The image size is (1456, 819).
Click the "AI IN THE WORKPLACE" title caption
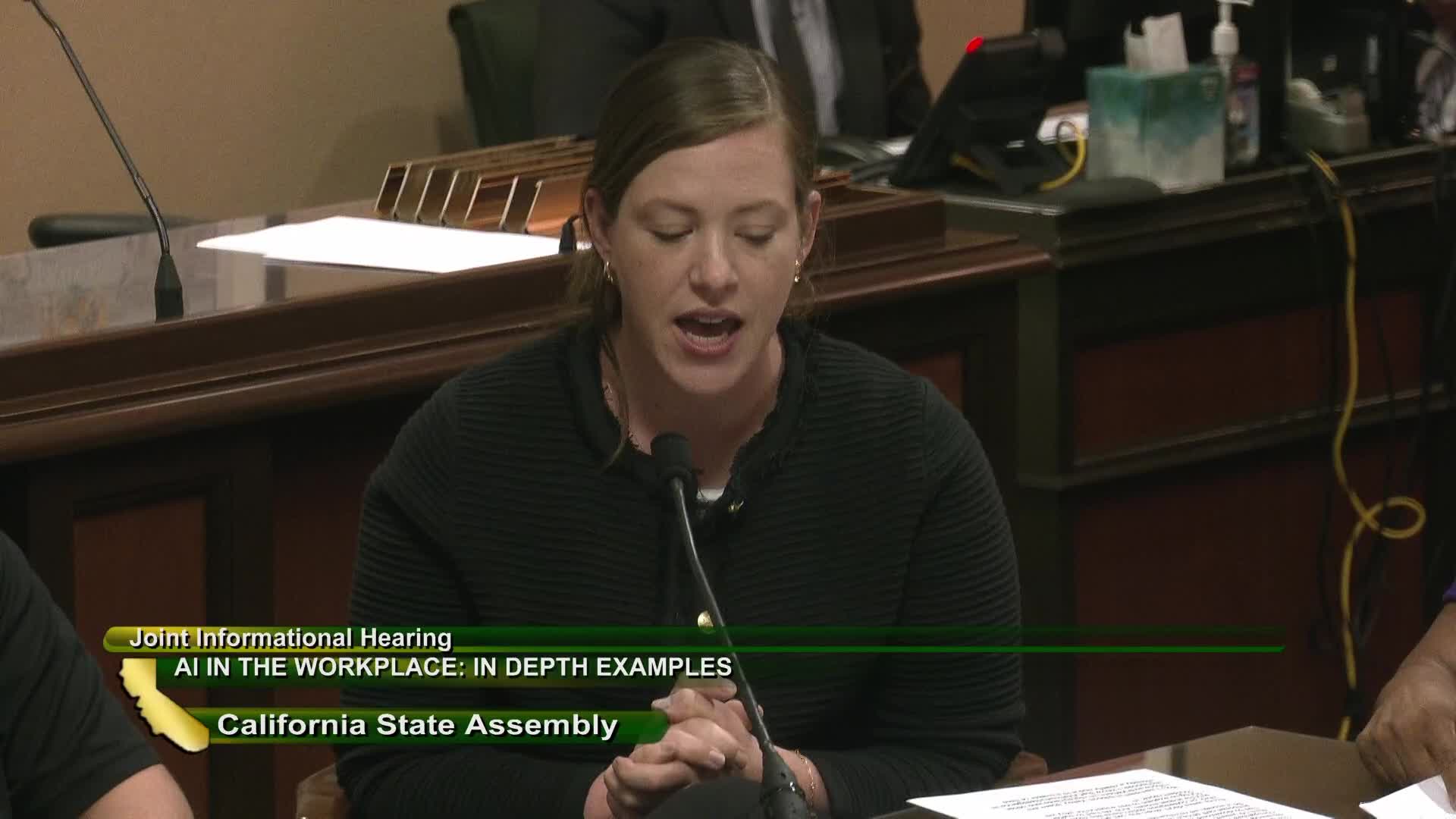(x=453, y=667)
